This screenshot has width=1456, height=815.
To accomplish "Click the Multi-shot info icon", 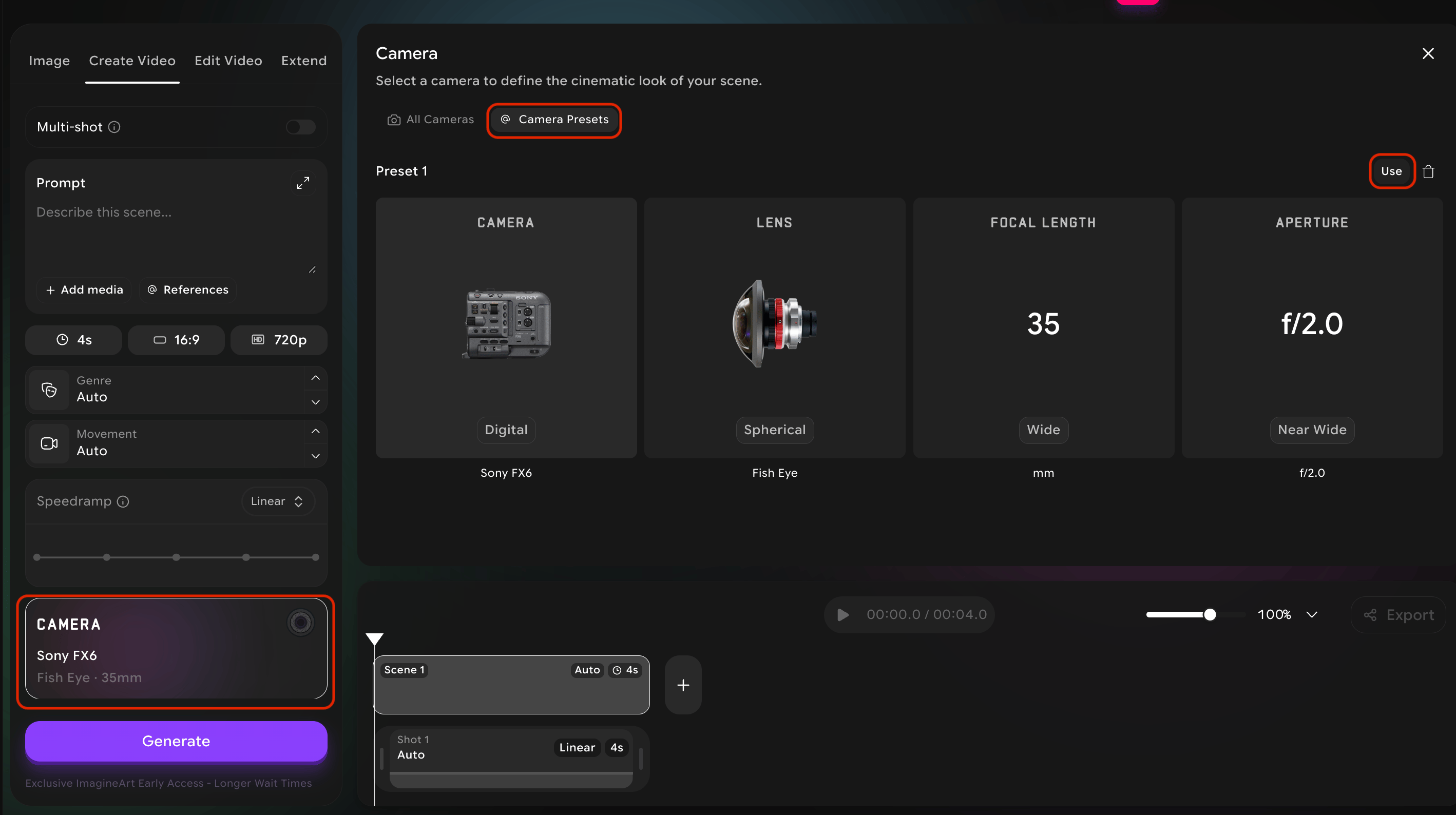I will [x=114, y=127].
